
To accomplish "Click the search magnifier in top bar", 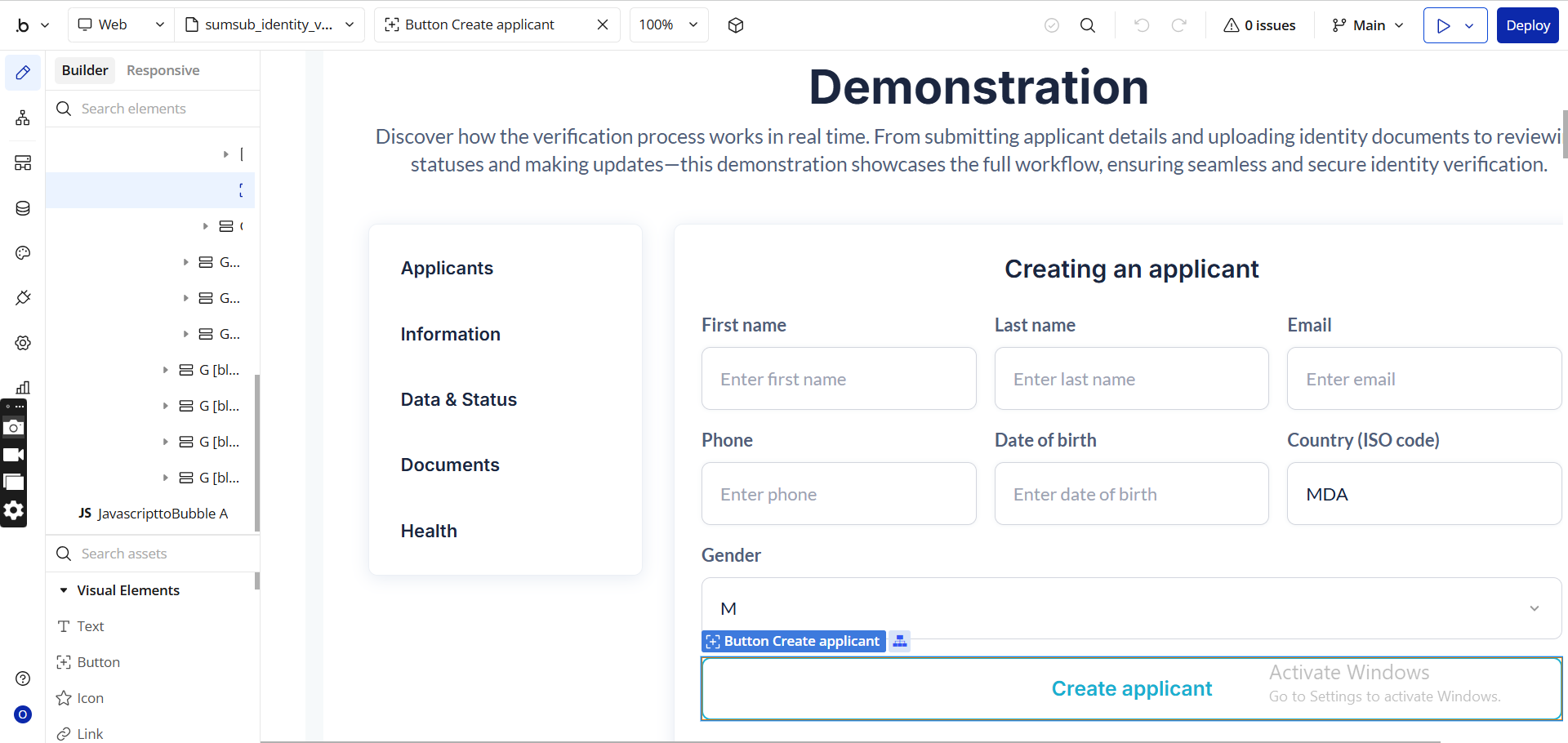I will (1087, 25).
